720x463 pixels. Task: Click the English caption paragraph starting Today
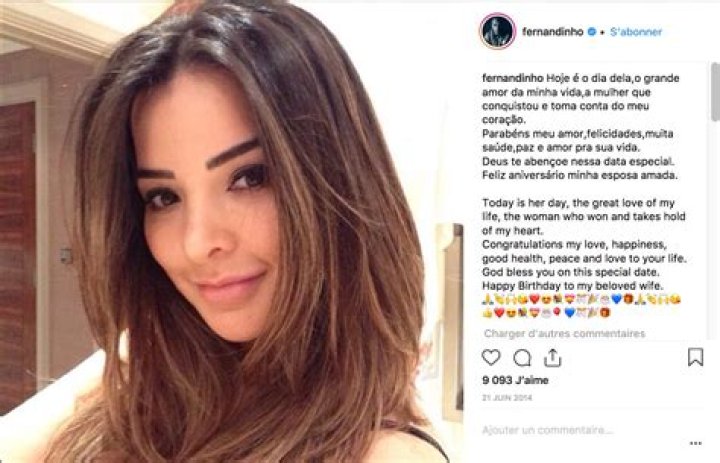point(584,244)
